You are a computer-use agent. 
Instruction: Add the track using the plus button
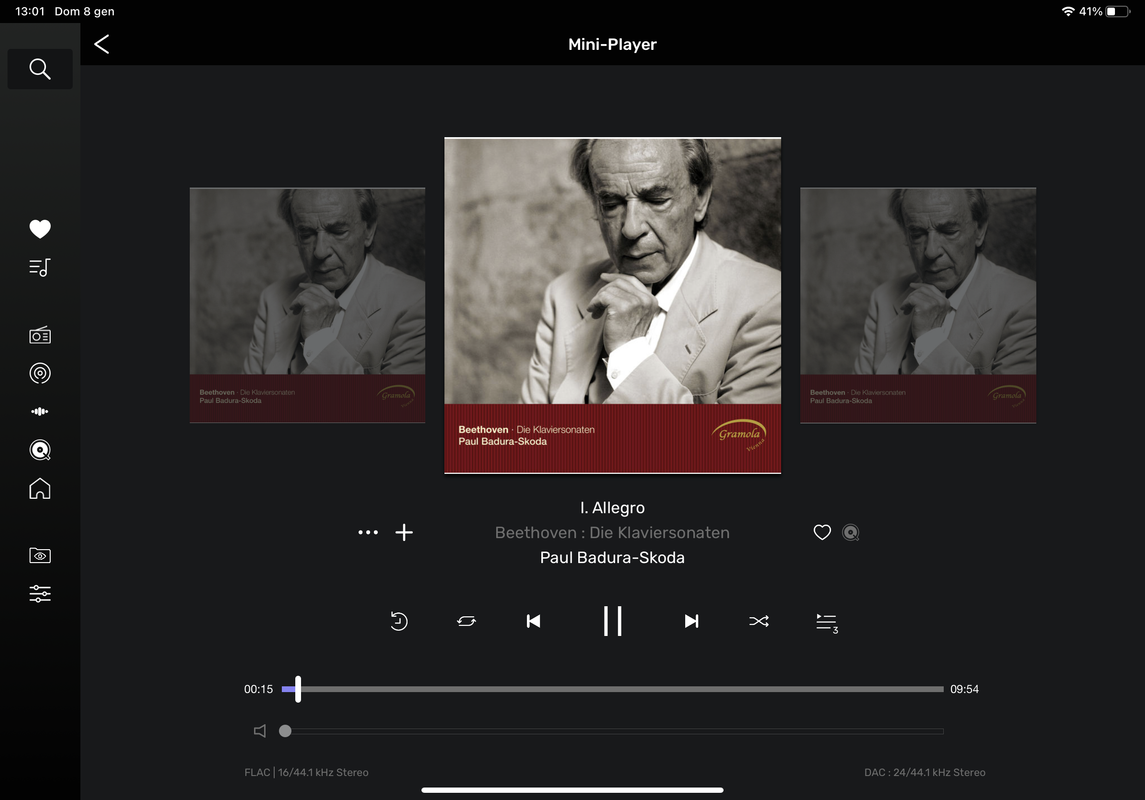pos(404,532)
